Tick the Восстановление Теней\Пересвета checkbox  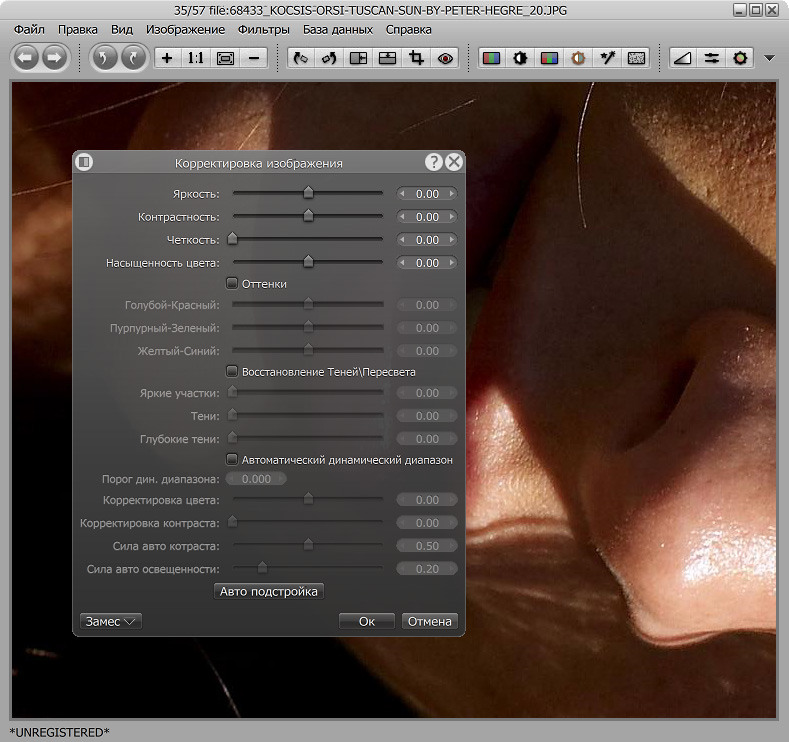pos(232,371)
